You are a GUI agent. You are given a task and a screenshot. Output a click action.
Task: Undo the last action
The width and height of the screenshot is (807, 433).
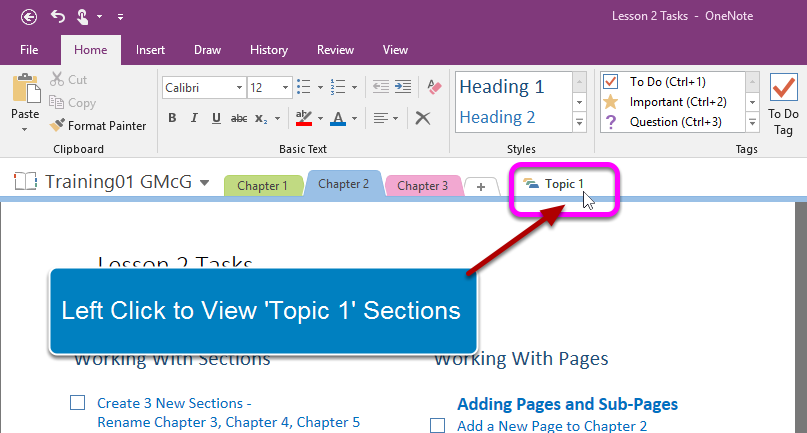pyautogui.click(x=58, y=16)
